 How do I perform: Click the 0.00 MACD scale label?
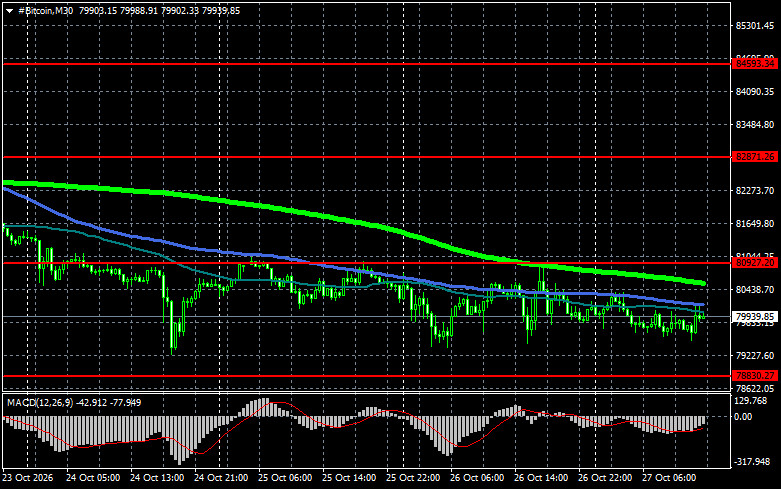pyautogui.click(x=743, y=417)
